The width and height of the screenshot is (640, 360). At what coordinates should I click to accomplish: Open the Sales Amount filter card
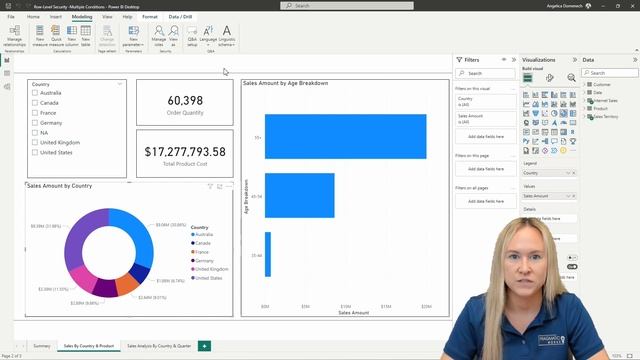tap(486, 119)
